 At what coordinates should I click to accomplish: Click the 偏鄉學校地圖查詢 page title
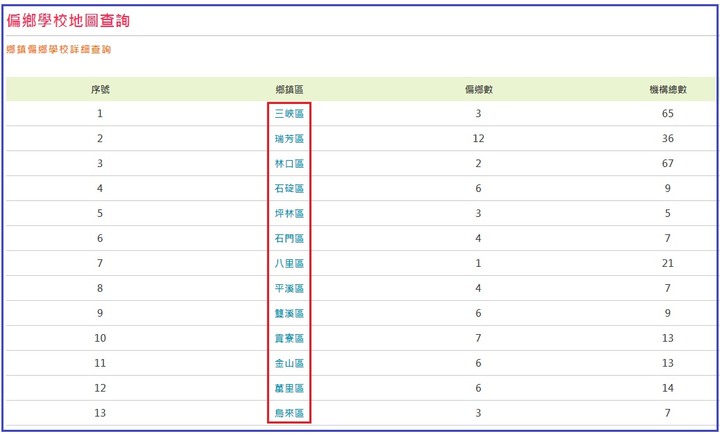[x=68, y=21]
